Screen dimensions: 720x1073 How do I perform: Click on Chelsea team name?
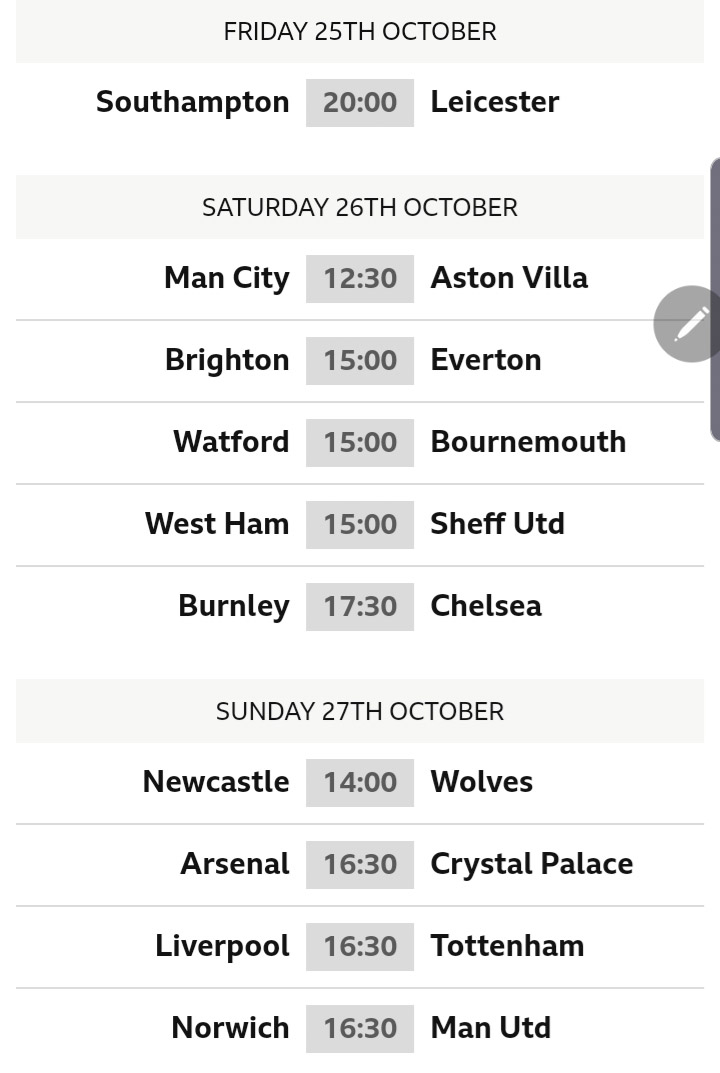tap(486, 606)
